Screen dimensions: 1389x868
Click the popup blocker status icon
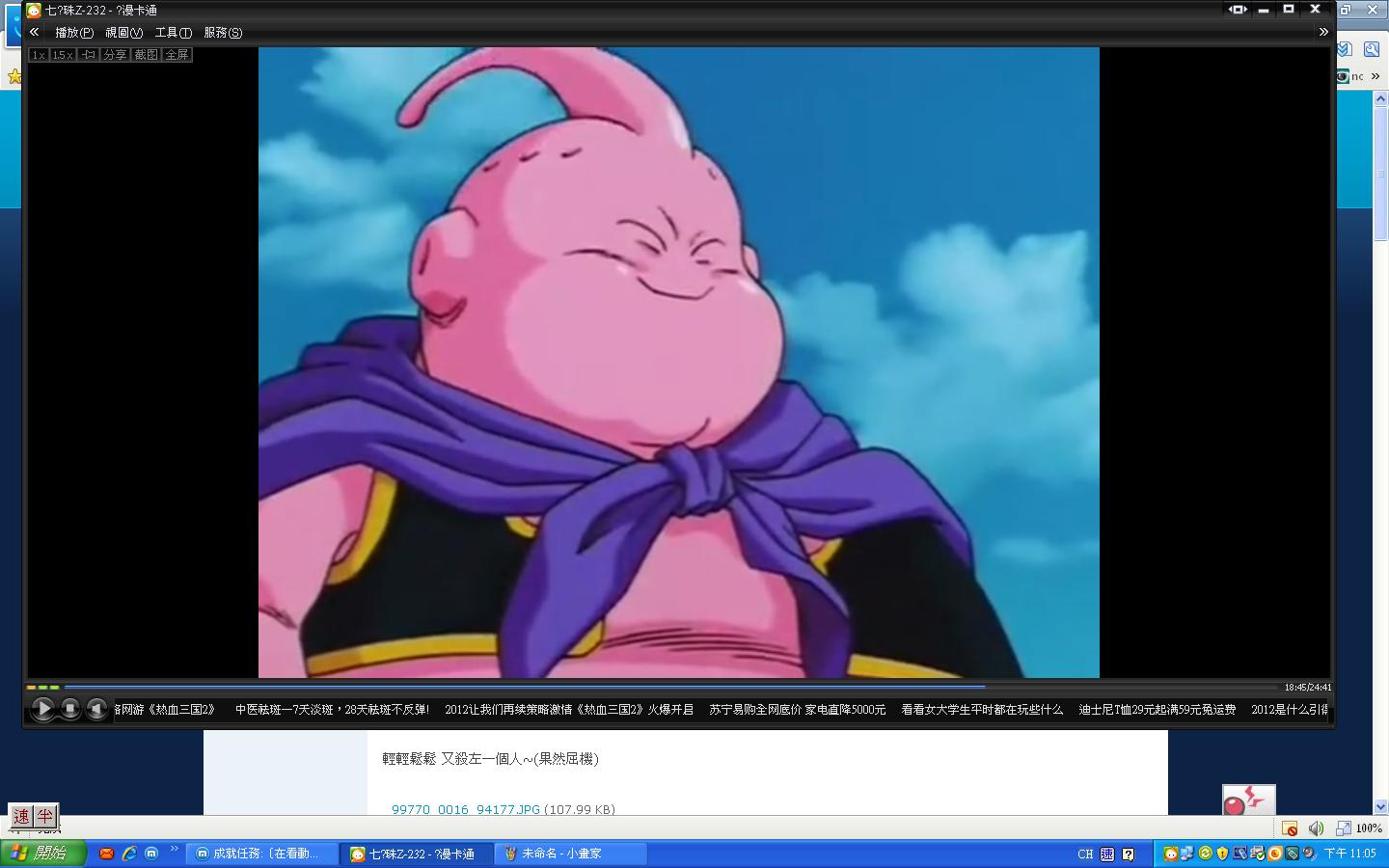point(1290,828)
